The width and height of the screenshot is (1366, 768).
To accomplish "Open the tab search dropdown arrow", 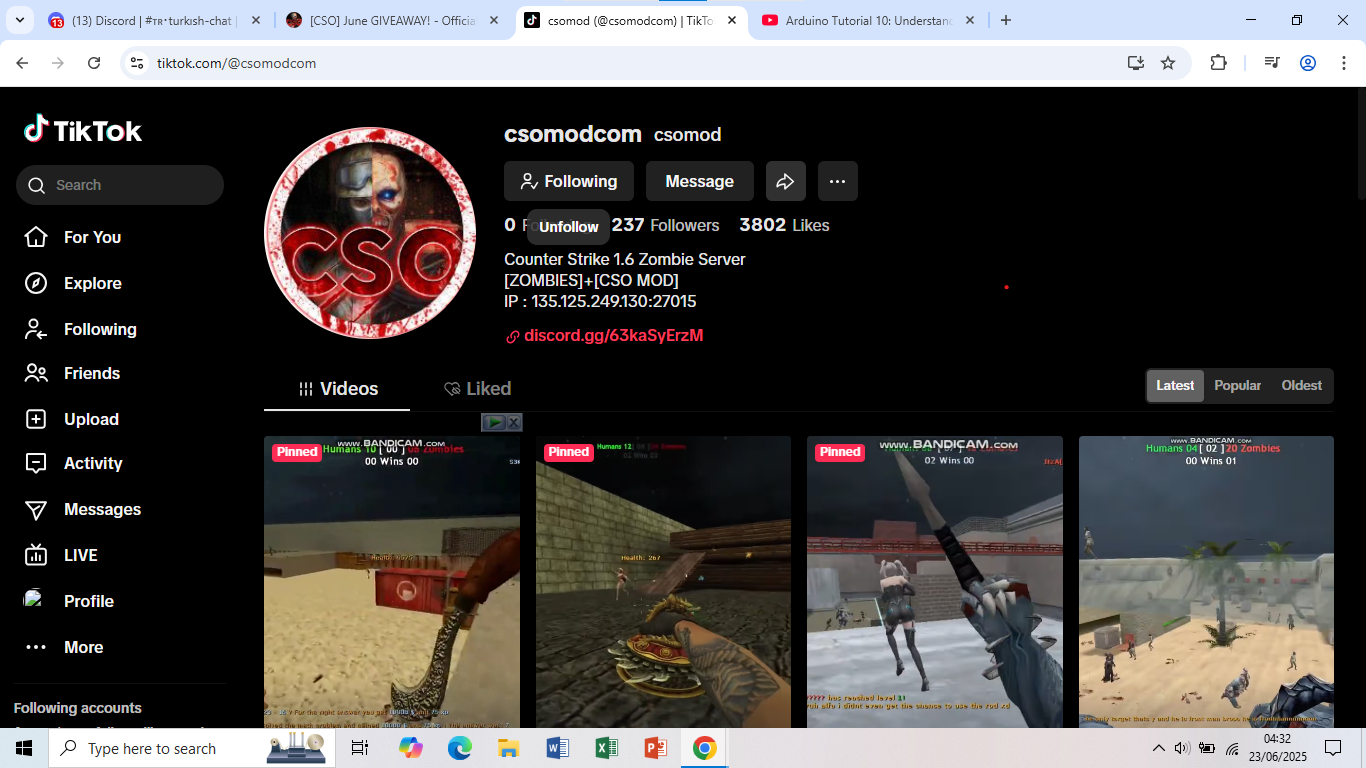I will coord(20,20).
